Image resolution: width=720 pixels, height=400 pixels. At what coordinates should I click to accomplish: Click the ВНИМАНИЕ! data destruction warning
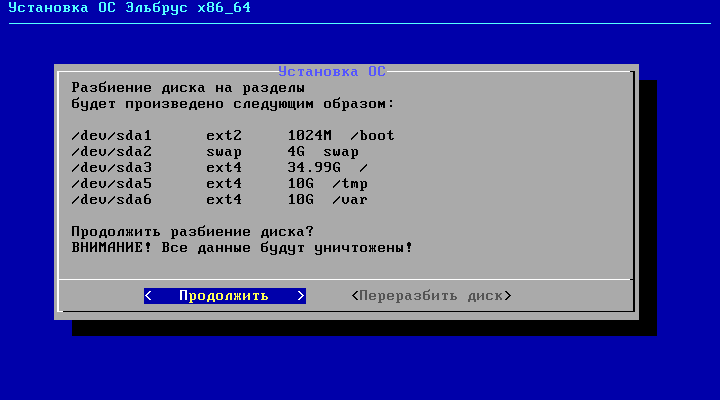click(x=242, y=248)
